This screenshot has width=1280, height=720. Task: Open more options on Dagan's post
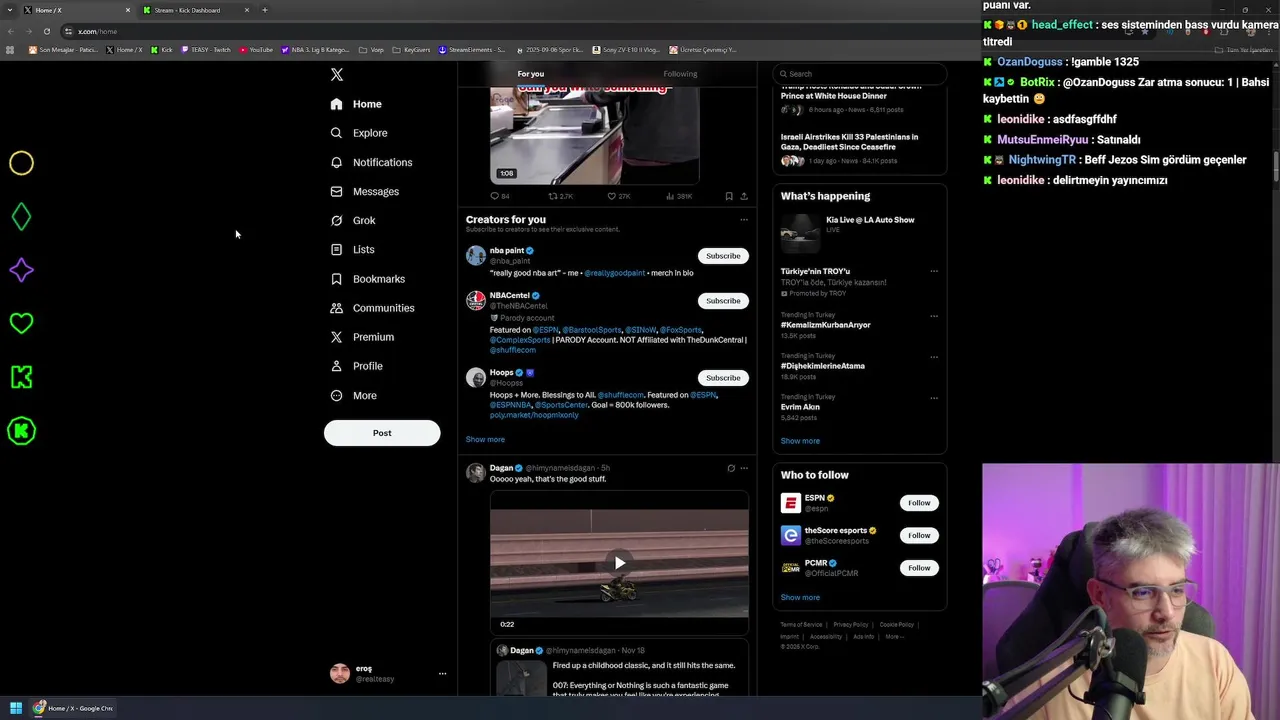(x=744, y=468)
